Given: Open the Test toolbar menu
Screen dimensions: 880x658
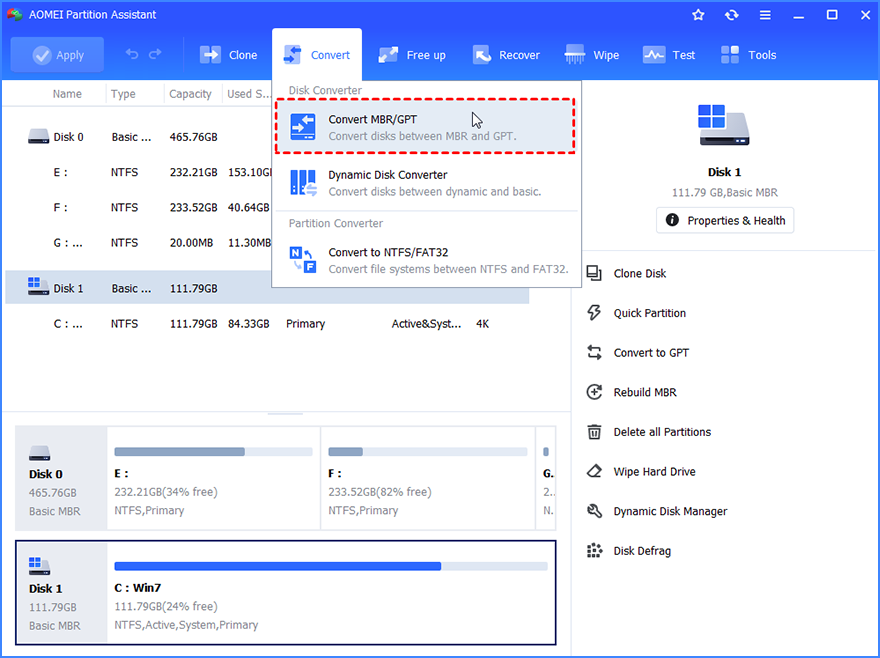Looking at the screenshot, I should tap(669, 55).
